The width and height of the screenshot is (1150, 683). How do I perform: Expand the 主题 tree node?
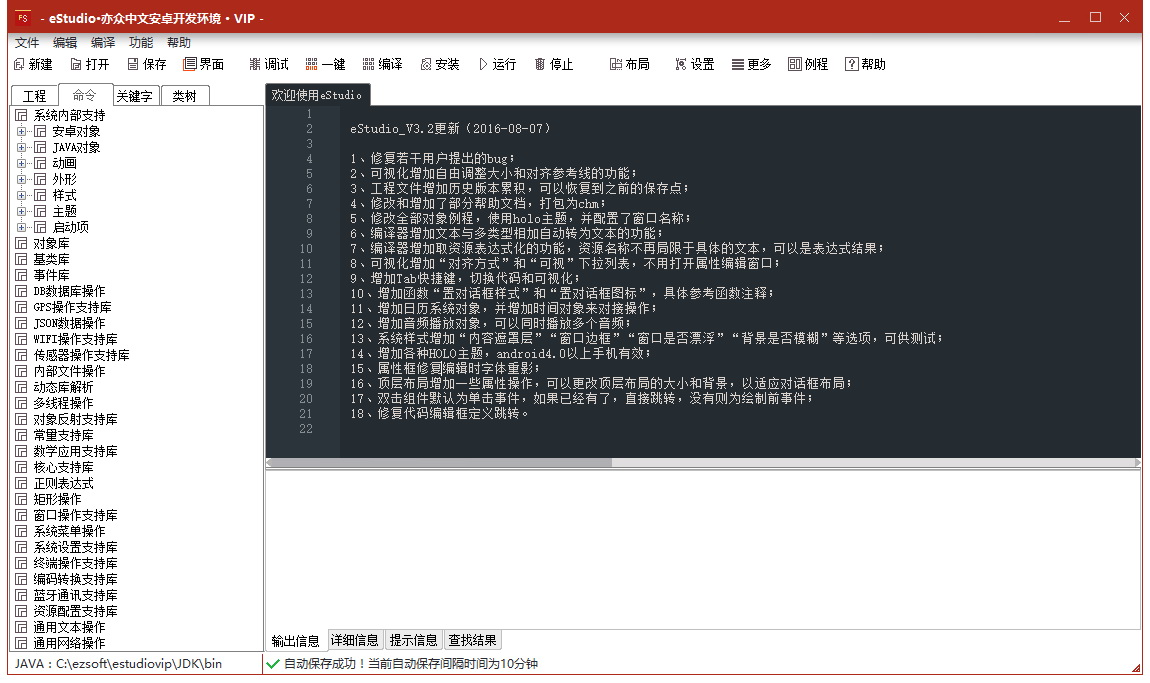click(x=21, y=211)
